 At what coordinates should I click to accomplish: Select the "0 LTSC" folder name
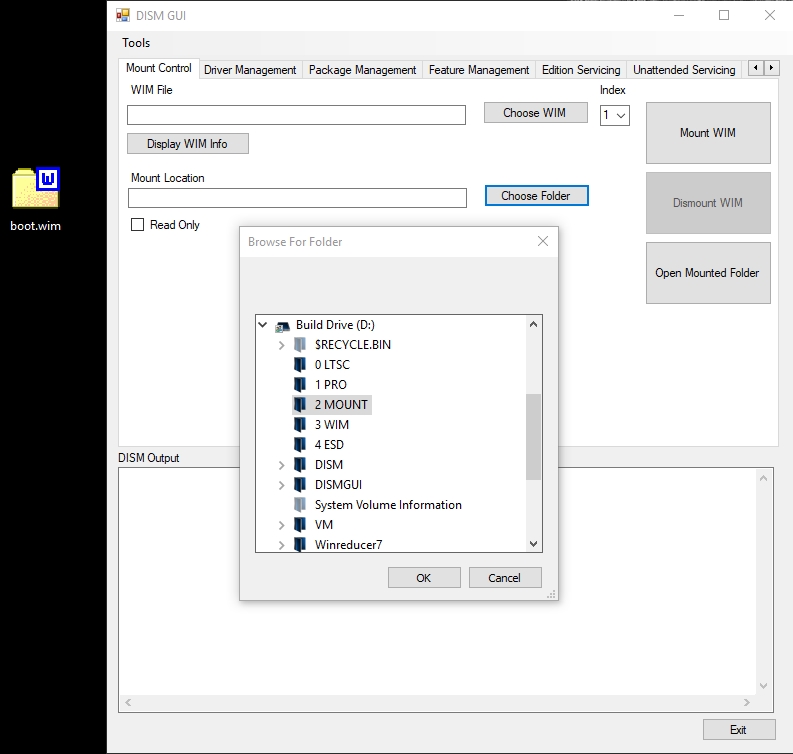click(332, 365)
